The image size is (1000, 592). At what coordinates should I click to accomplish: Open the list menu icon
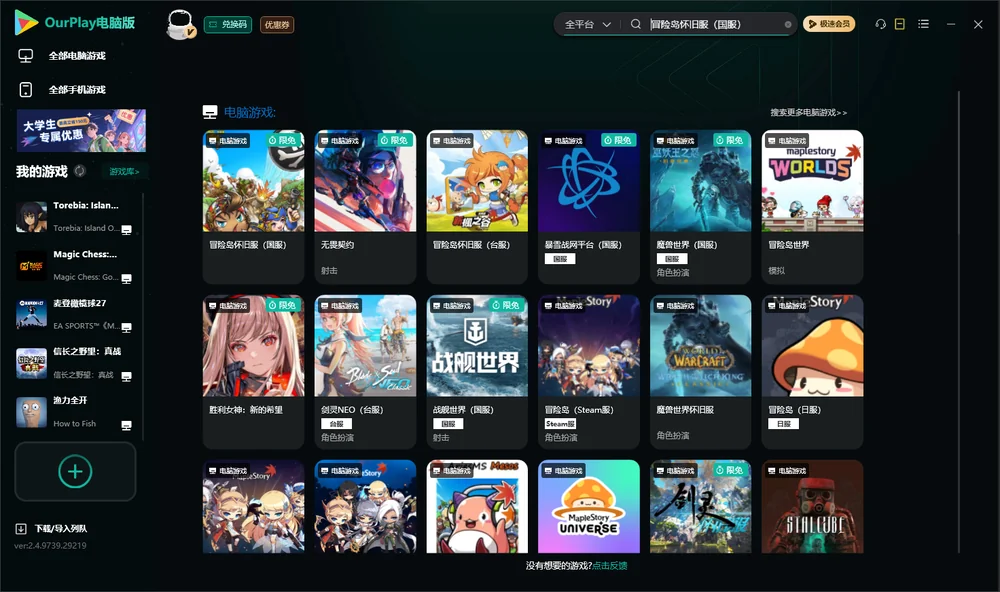(x=923, y=24)
